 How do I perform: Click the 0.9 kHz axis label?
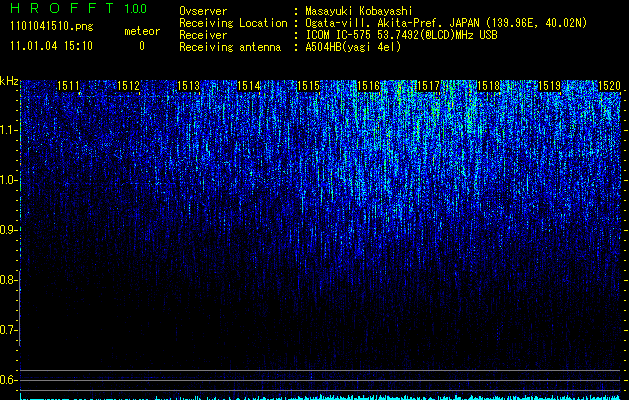click(8, 230)
